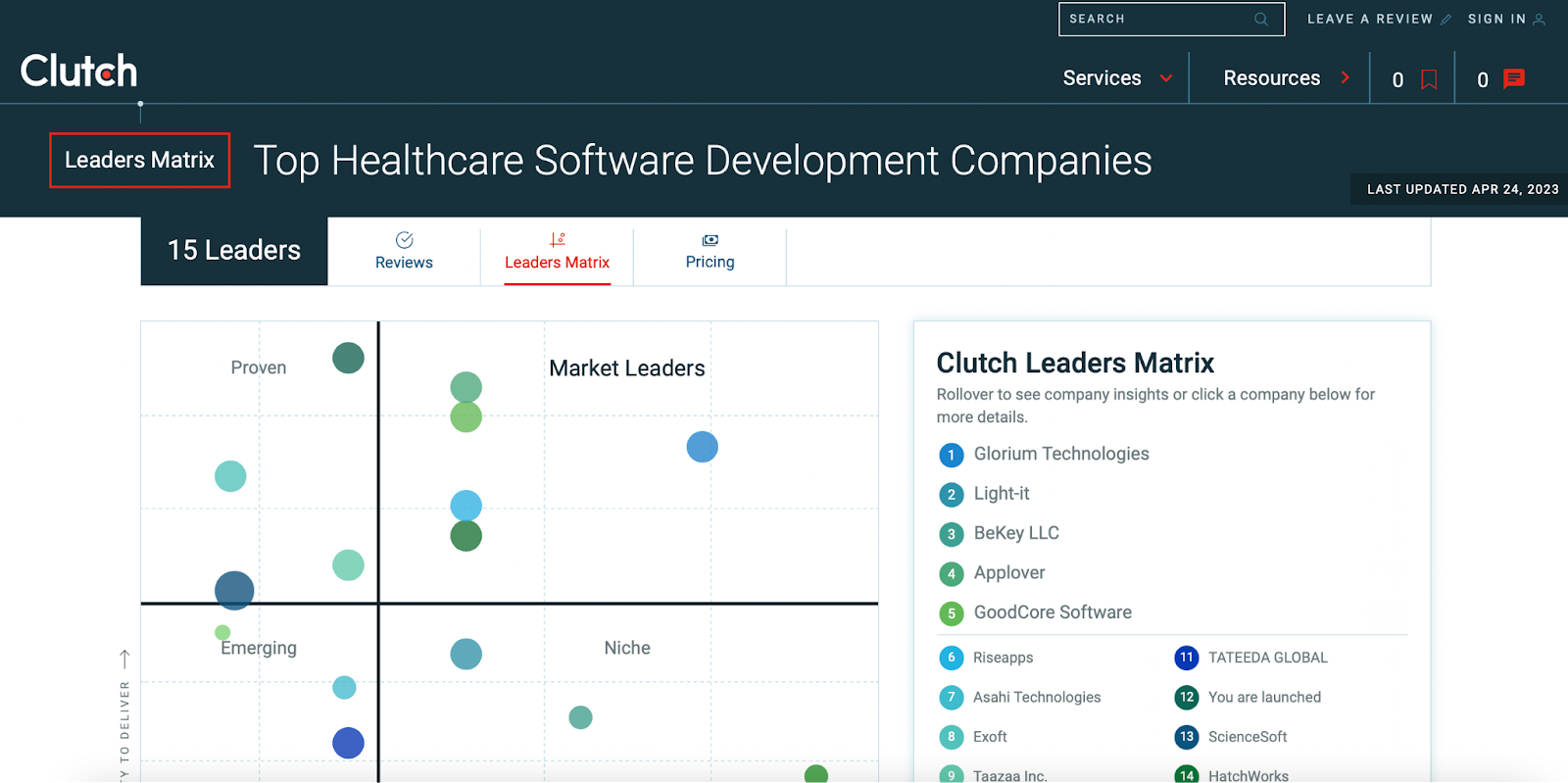1568x783 pixels.
Task: Click the pencil icon beside Leave a Review
Action: [x=1445, y=20]
